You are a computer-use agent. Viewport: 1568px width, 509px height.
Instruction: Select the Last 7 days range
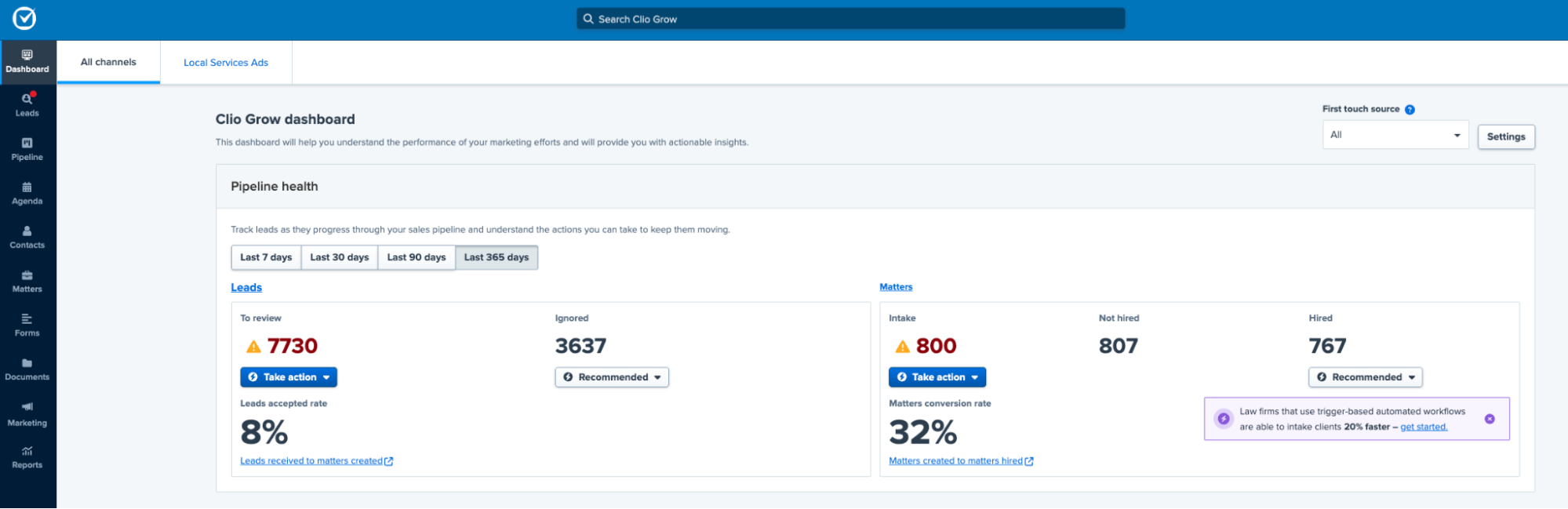click(266, 257)
